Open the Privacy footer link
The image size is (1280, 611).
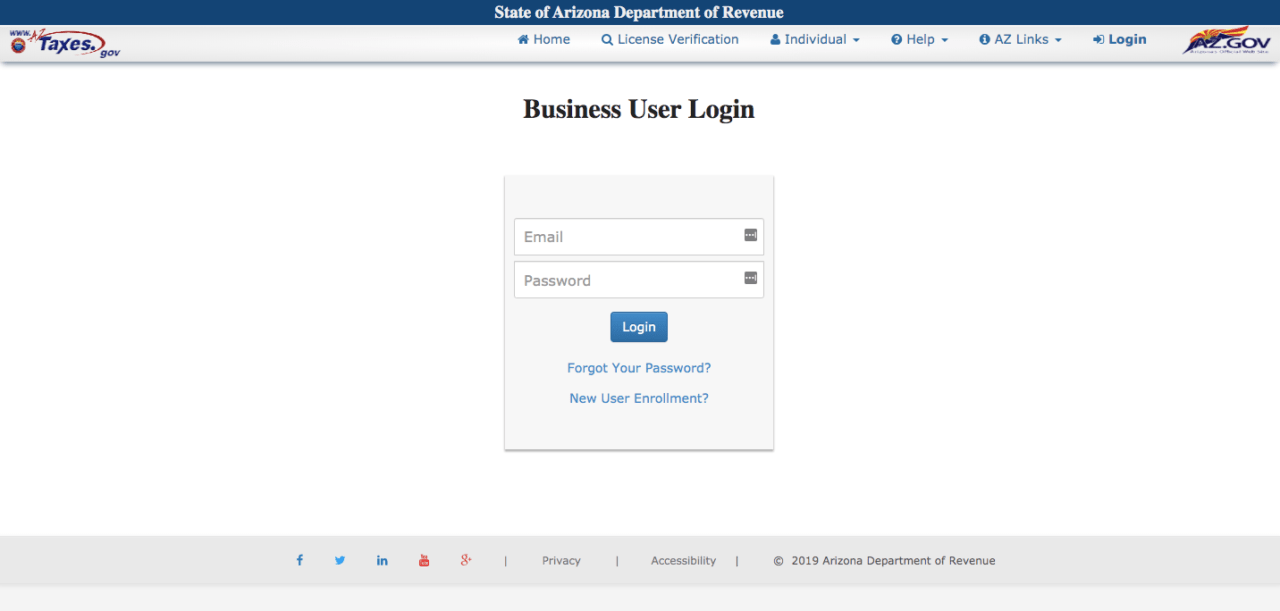click(x=561, y=561)
